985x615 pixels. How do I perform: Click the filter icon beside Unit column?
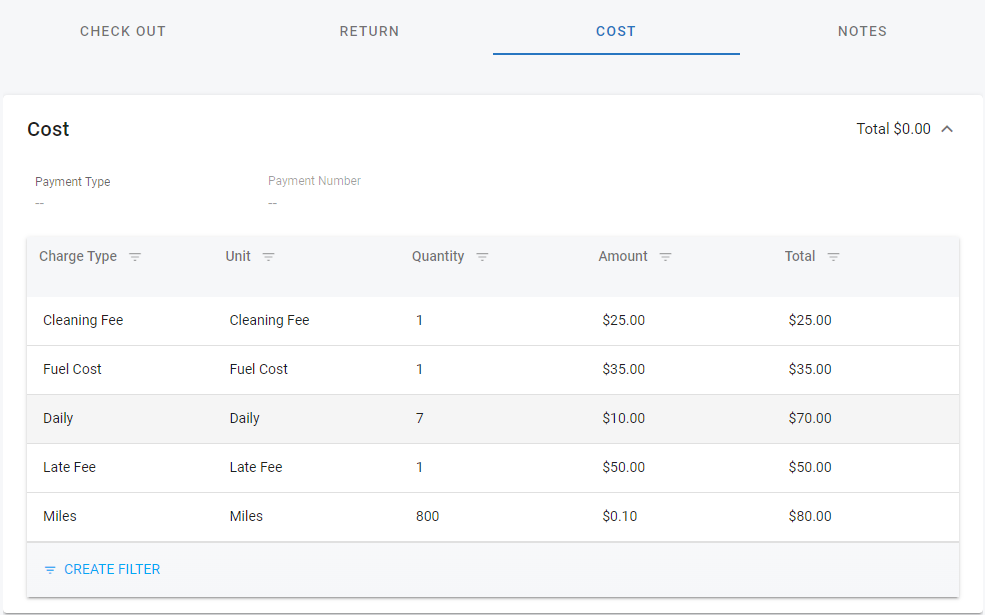268,257
